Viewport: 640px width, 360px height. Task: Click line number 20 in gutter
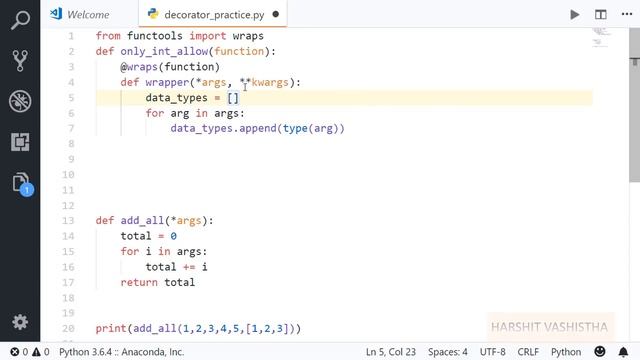click(x=68, y=329)
